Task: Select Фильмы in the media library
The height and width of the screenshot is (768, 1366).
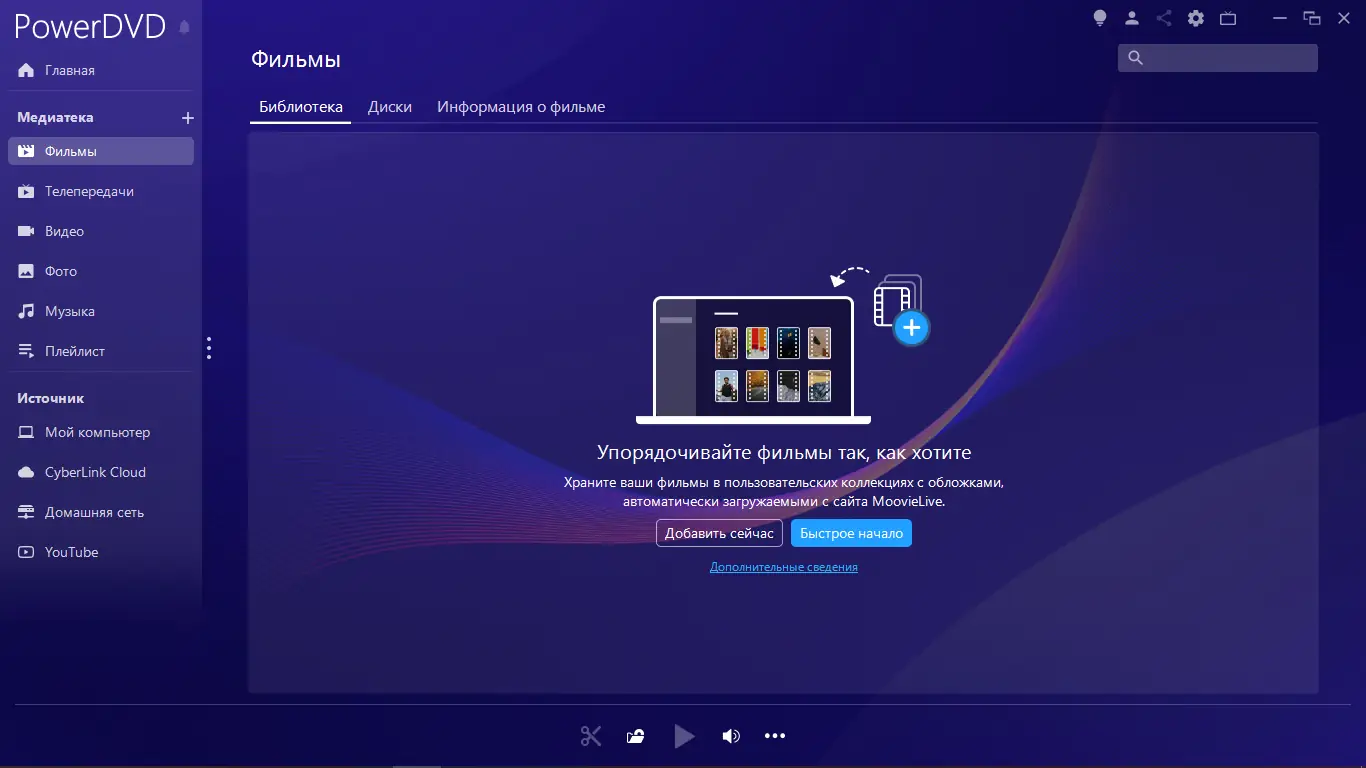Action: click(101, 151)
